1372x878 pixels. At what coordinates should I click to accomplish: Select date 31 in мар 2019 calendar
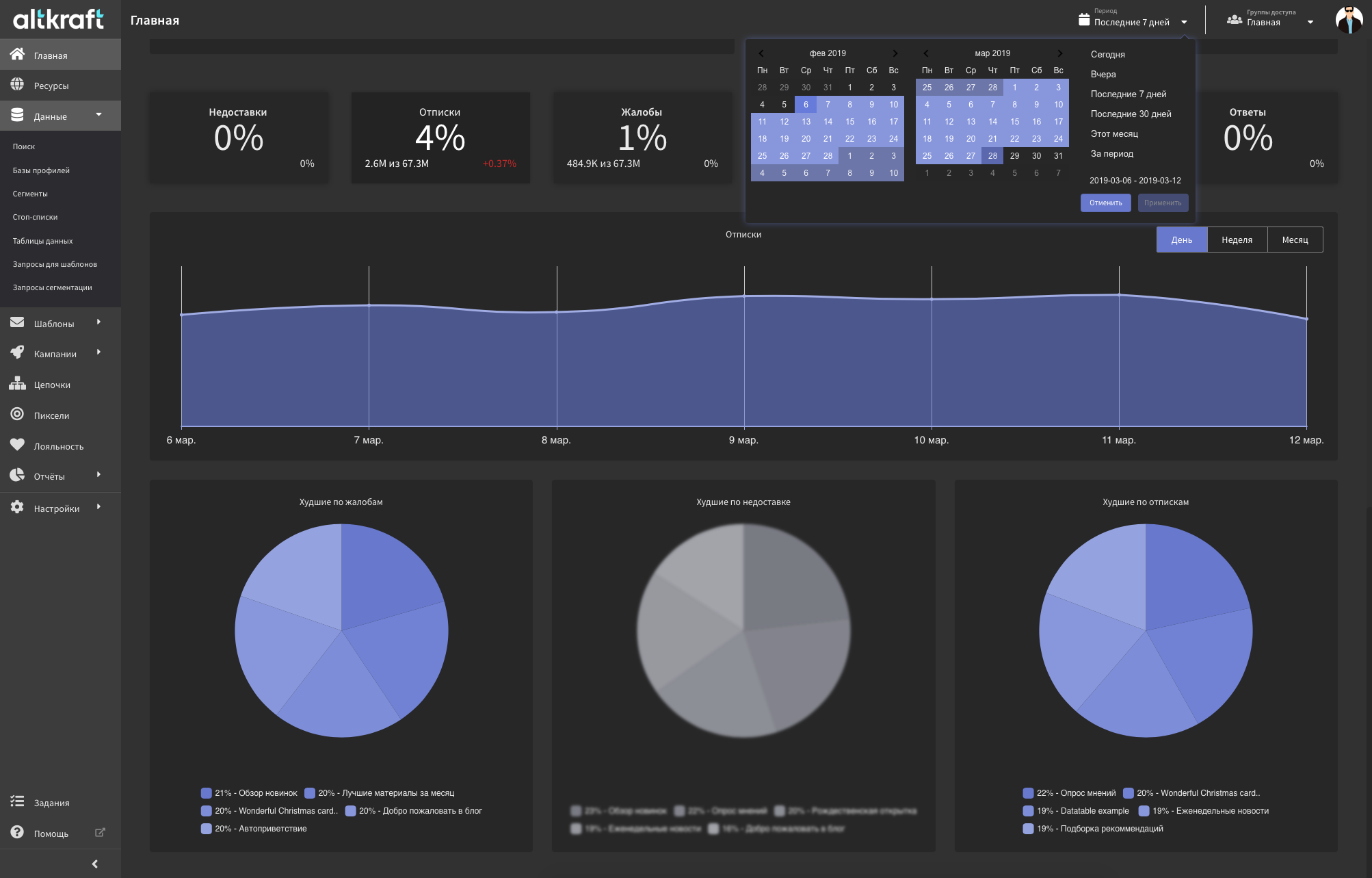tap(1058, 156)
